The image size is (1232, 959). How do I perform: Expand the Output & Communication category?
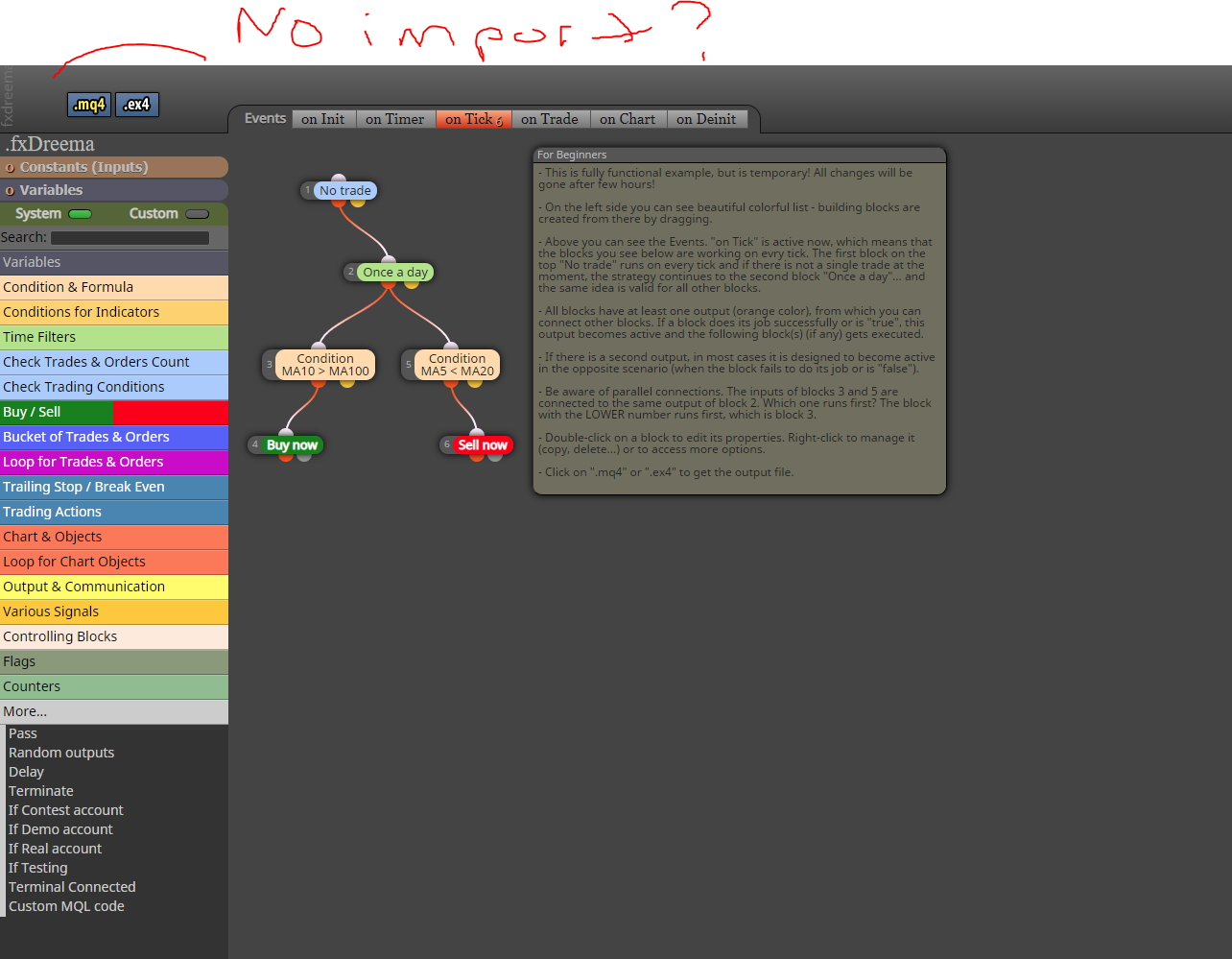coord(114,587)
